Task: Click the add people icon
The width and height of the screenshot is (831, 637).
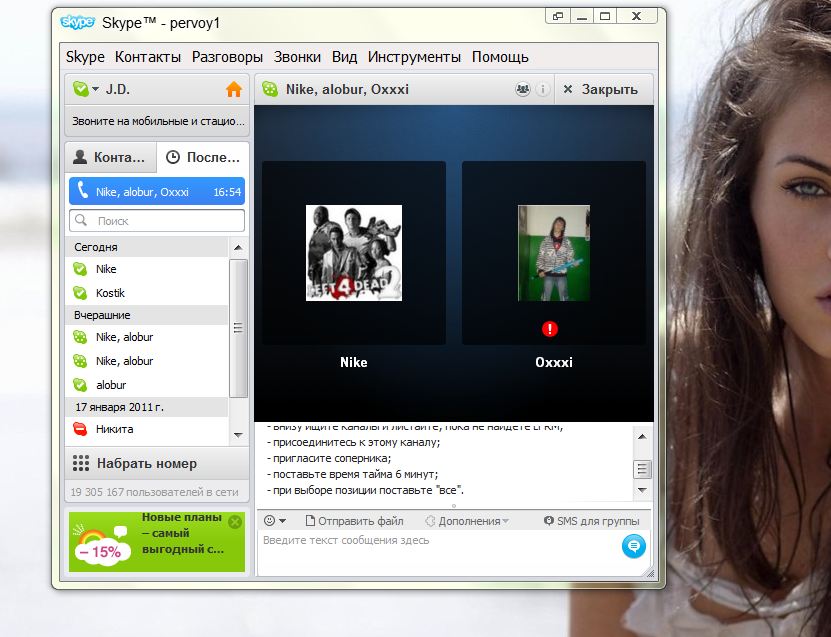Action: coord(523,90)
